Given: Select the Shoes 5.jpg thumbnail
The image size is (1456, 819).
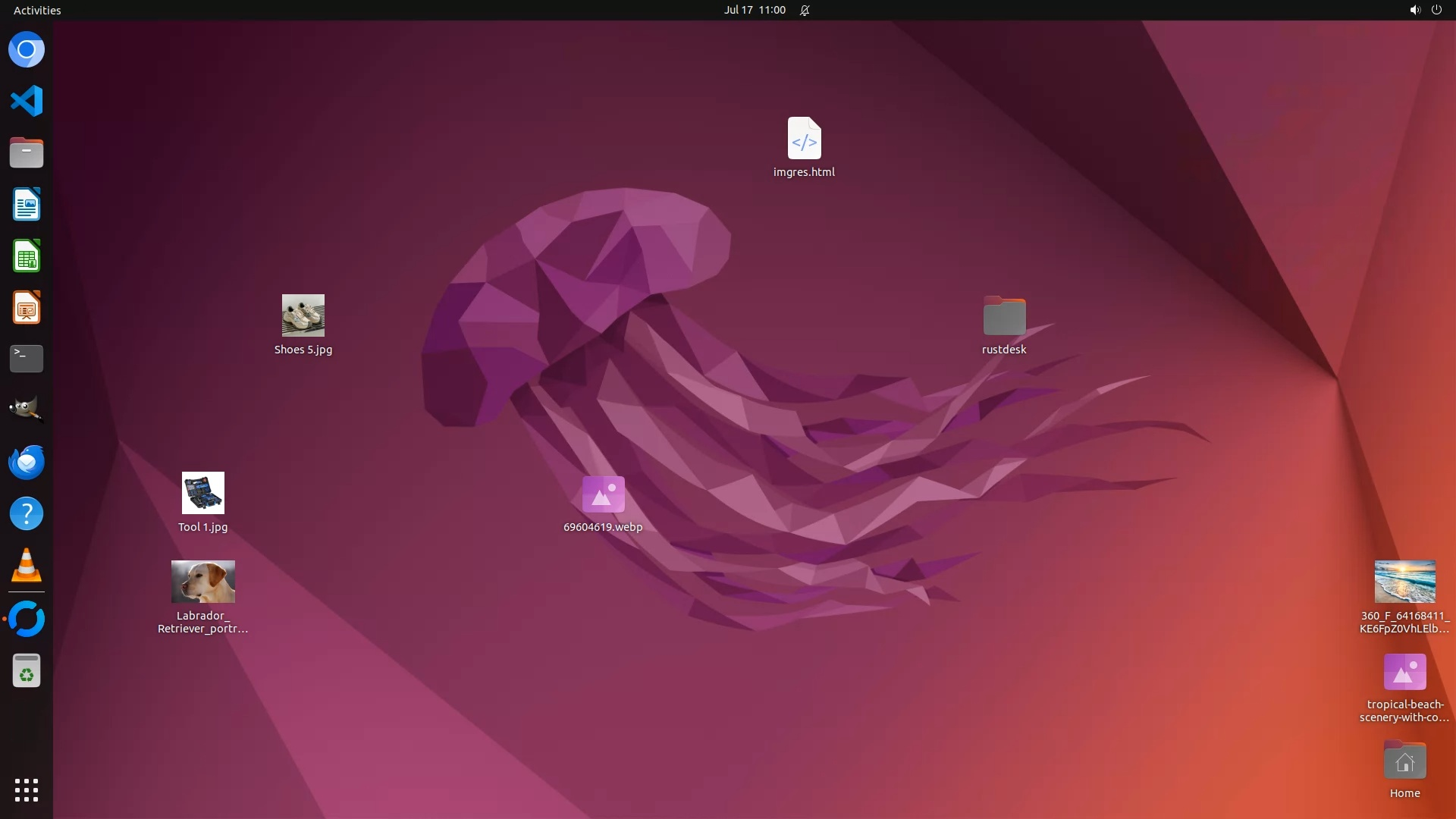Looking at the screenshot, I should point(303,315).
